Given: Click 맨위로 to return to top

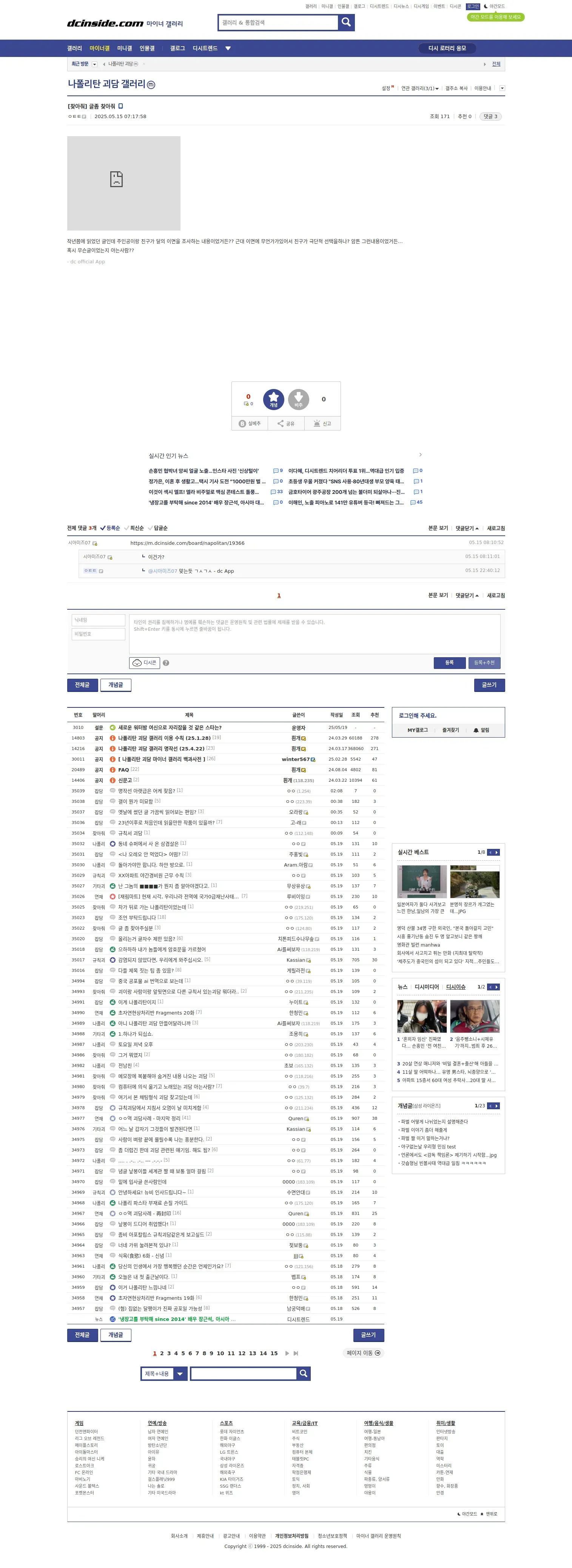Looking at the screenshot, I should 489,1514.
